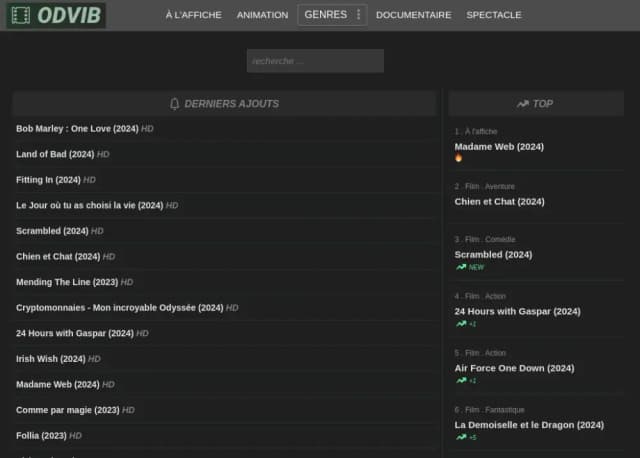The width and height of the screenshot is (640, 458).
Task: Open Mending The Line (2023)
Action: [67, 282]
